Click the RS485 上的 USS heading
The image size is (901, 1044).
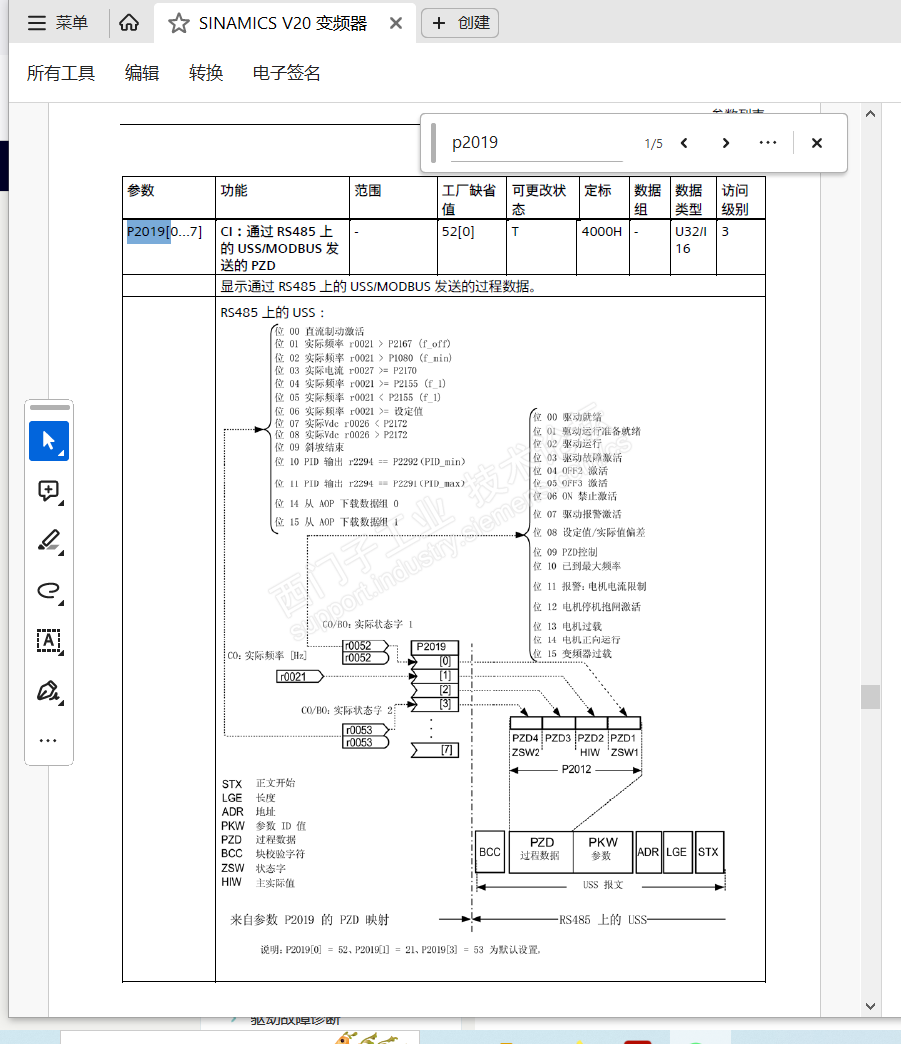(272, 313)
